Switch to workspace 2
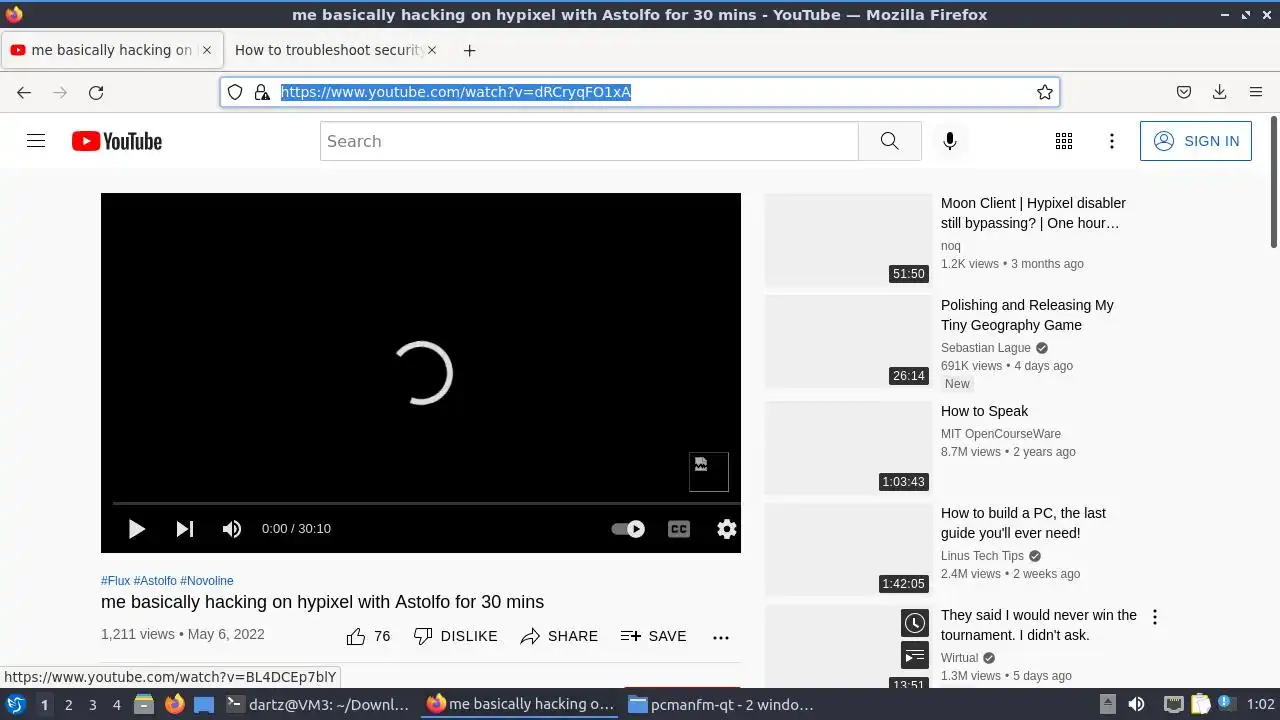 (68, 705)
